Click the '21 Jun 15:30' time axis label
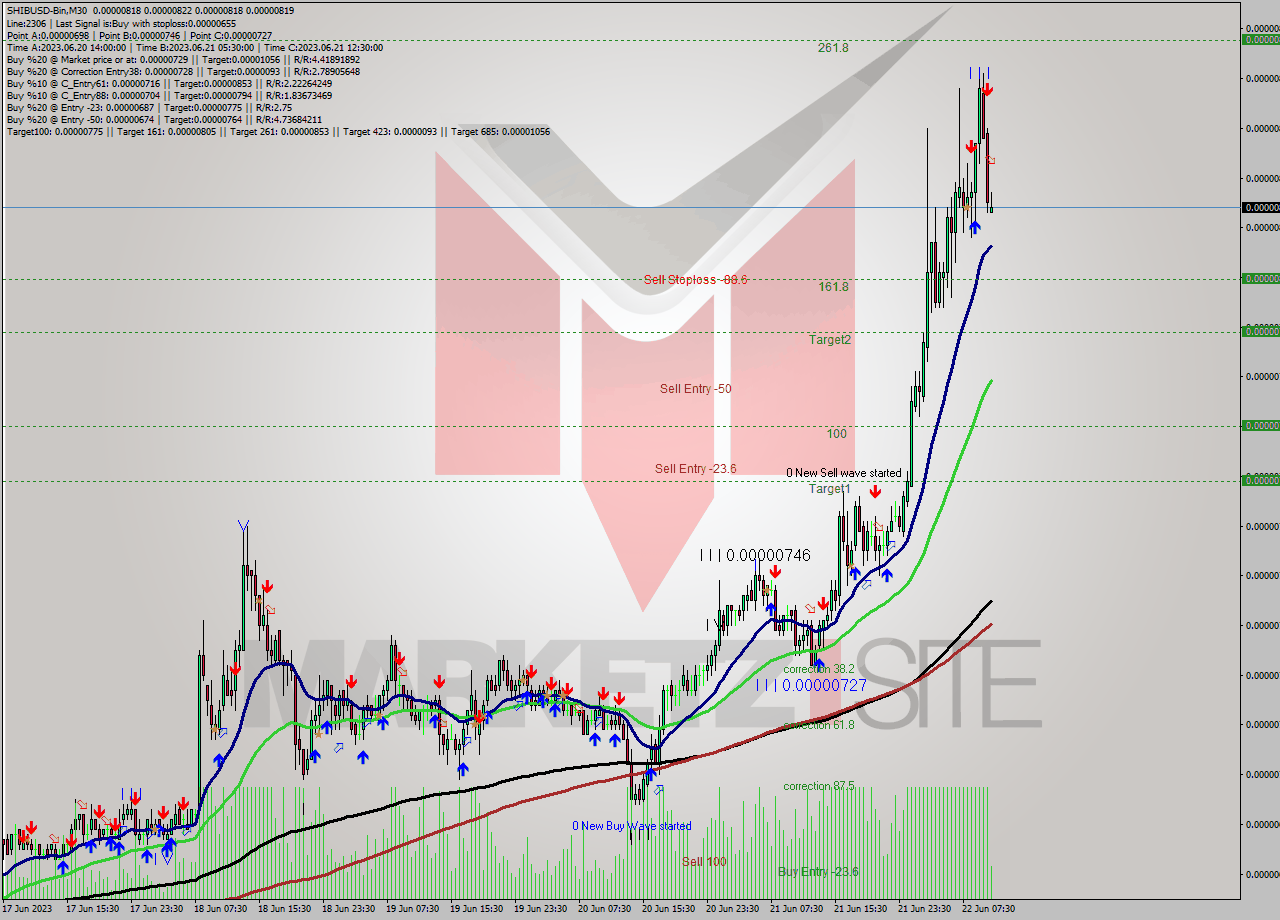Image resolution: width=1280 pixels, height=920 pixels. coord(861,909)
